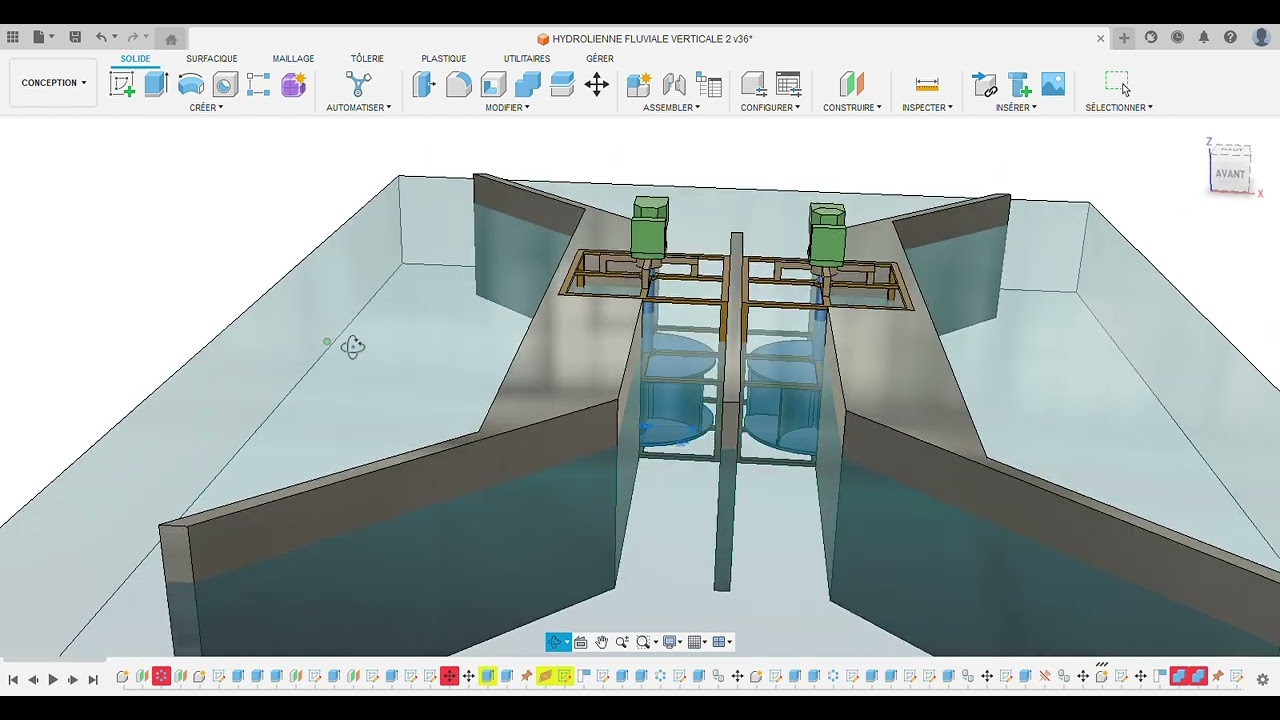
Task: Click the Insert component plus icon
Action: click(1019, 85)
